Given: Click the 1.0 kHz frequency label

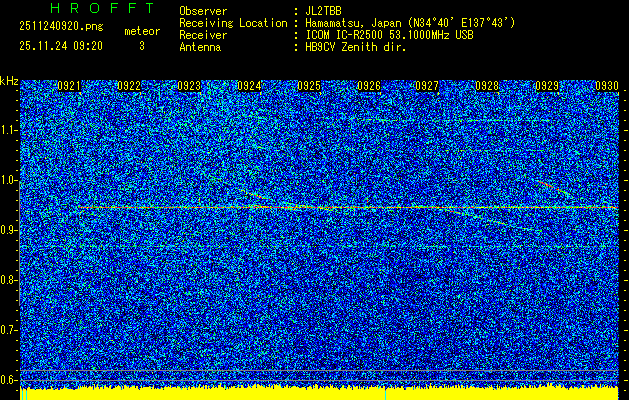Looking at the screenshot, I should point(9,180).
